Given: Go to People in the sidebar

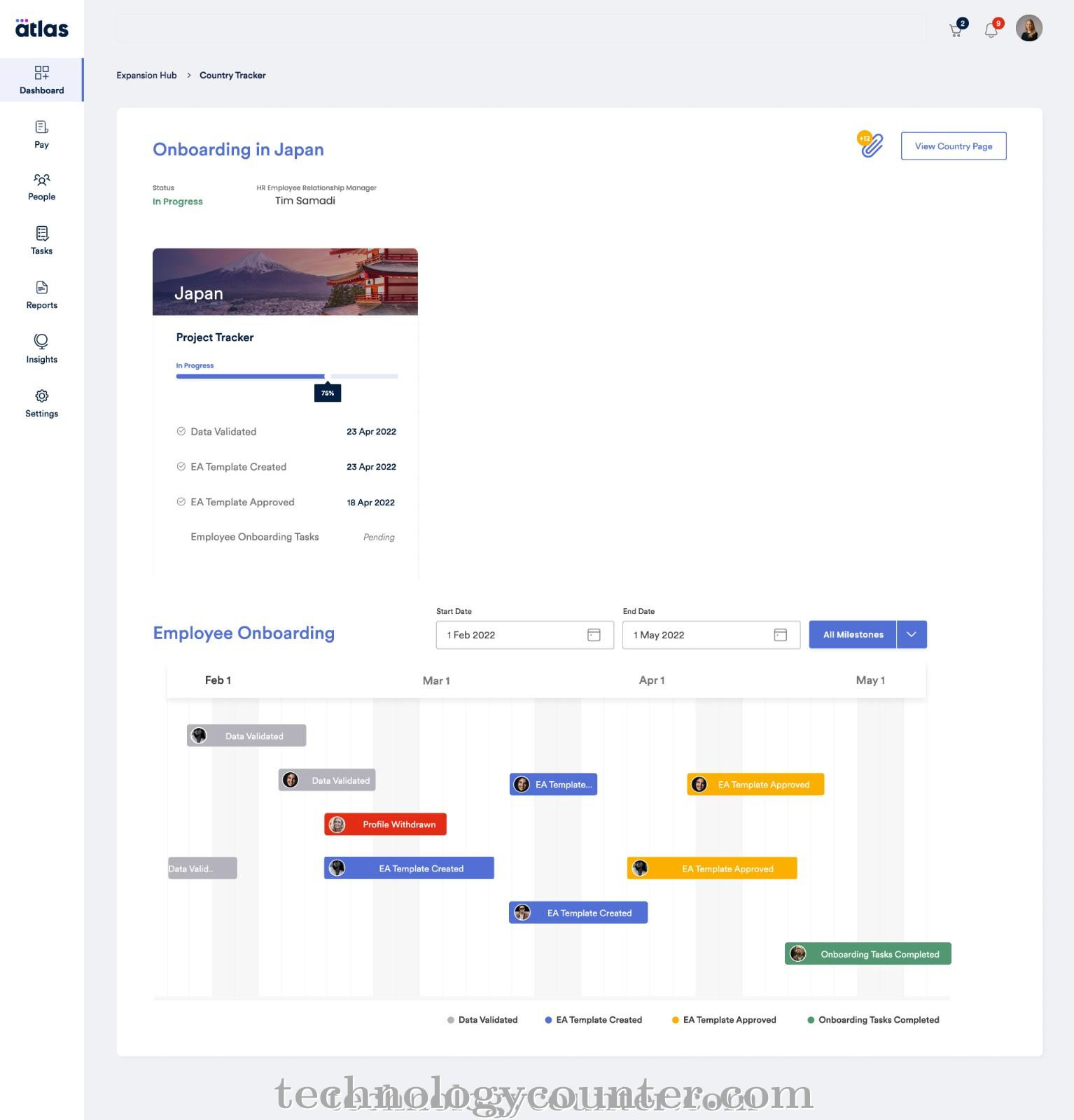Looking at the screenshot, I should [x=41, y=187].
